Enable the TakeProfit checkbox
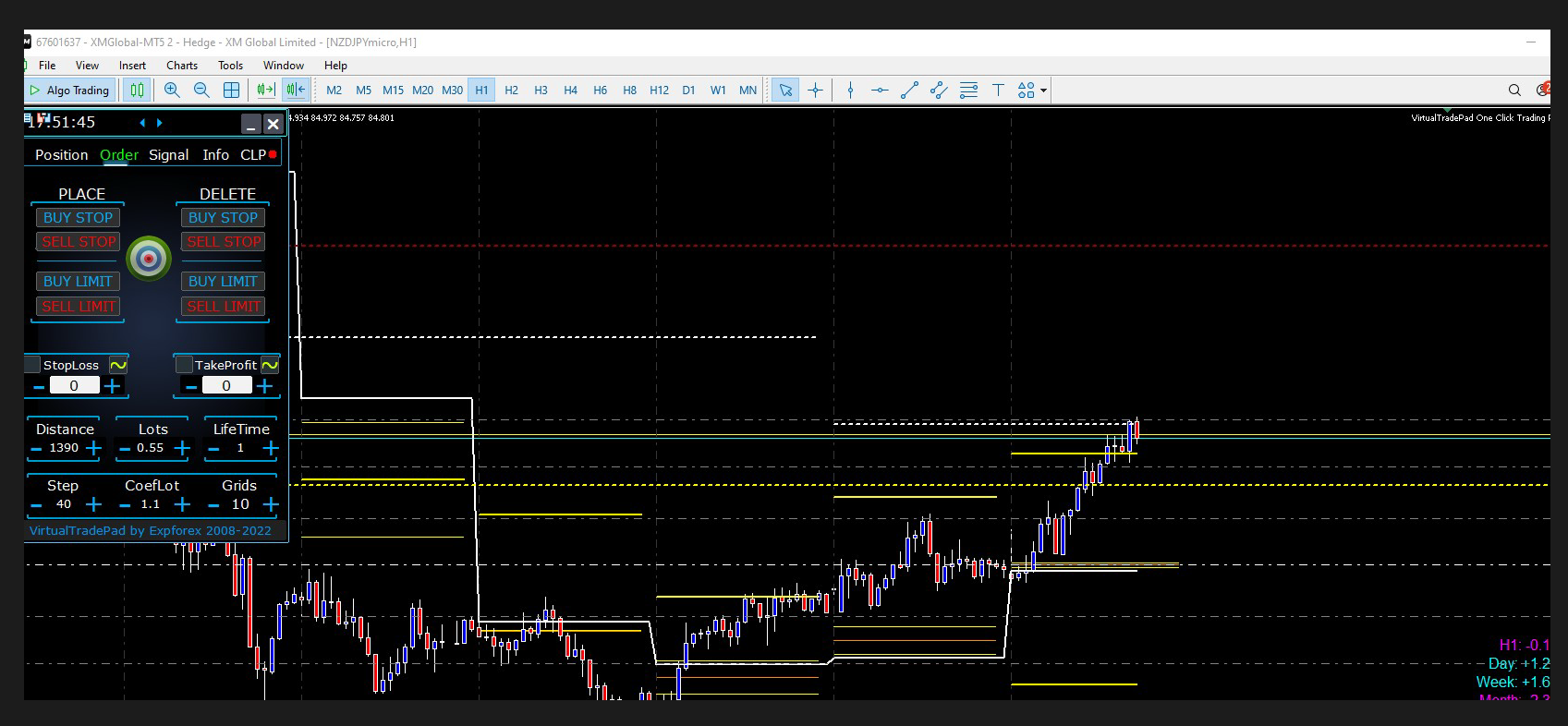This screenshot has width=1568, height=726. coord(184,365)
